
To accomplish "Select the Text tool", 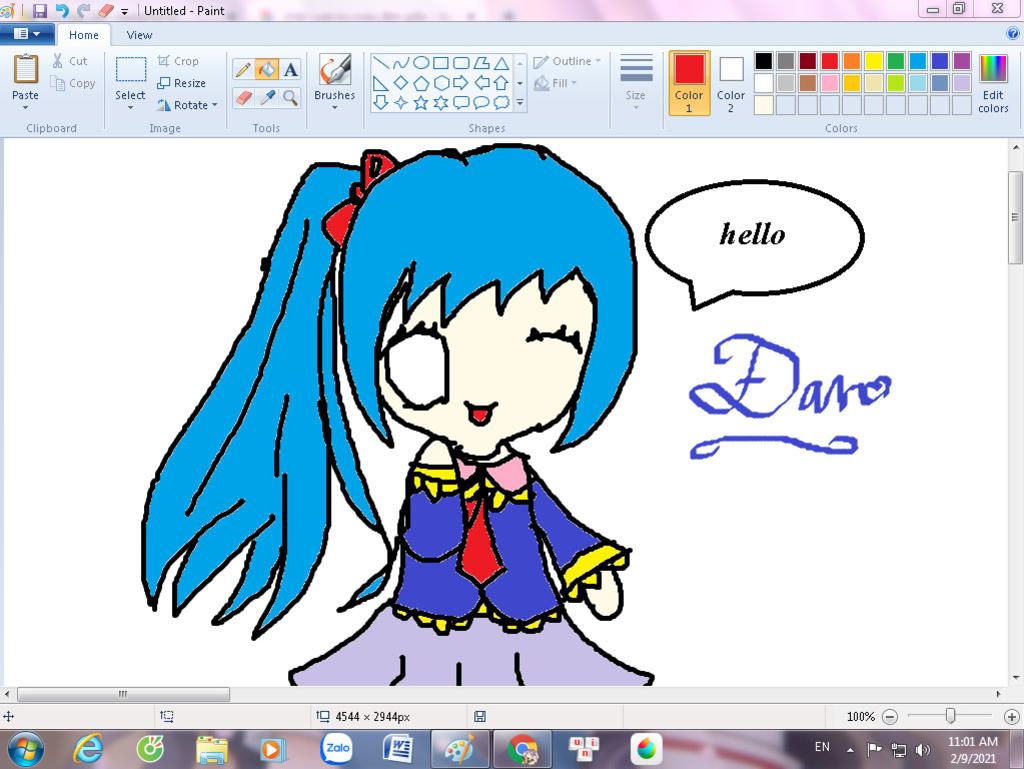I will pos(291,69).
